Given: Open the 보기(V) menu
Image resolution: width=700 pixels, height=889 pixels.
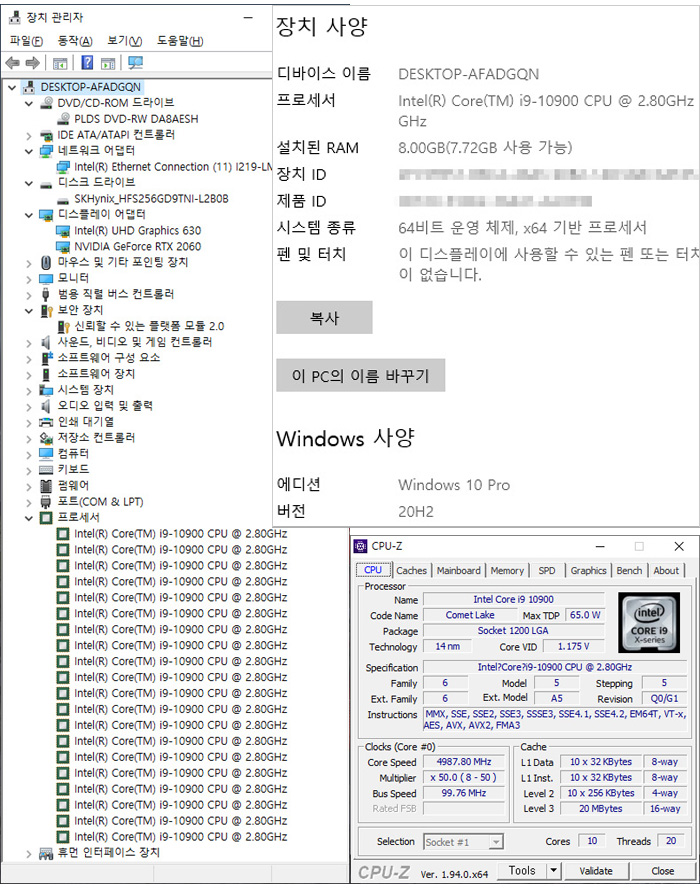Looking at the screenshot, I should pos(125,41).
